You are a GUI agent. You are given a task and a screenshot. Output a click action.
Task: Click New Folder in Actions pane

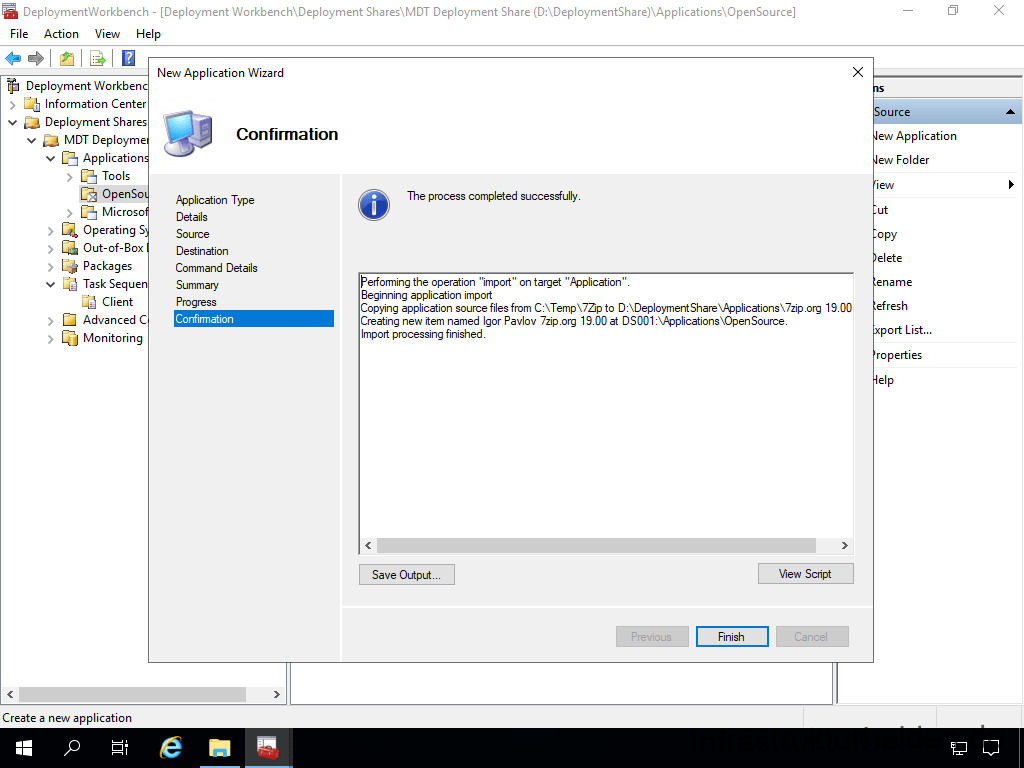click(x=901, y=160)
